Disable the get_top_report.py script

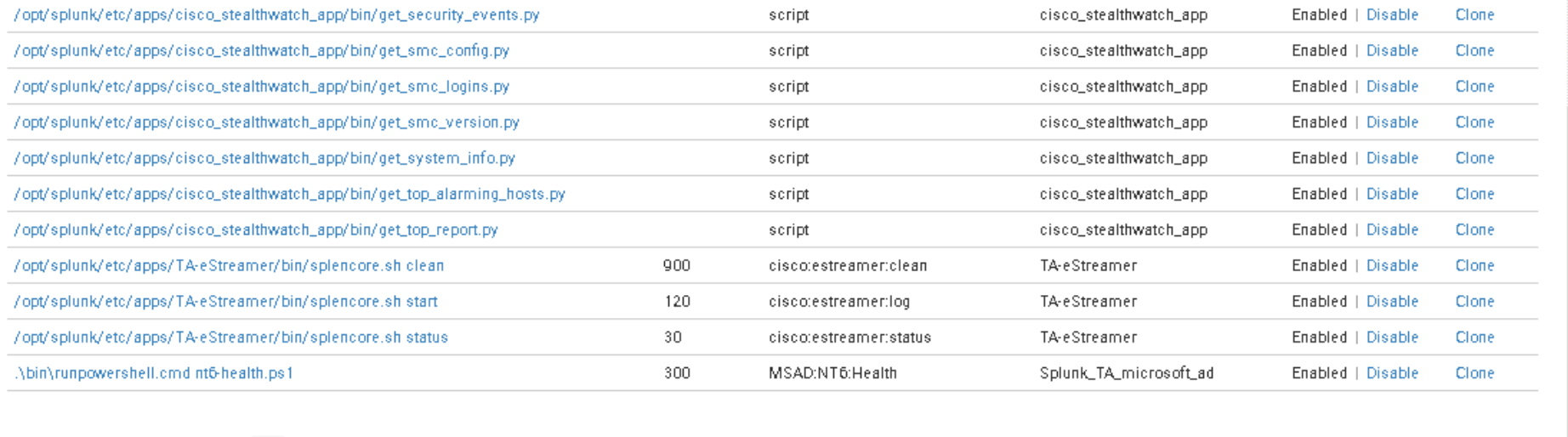[x=1392, y=230]
